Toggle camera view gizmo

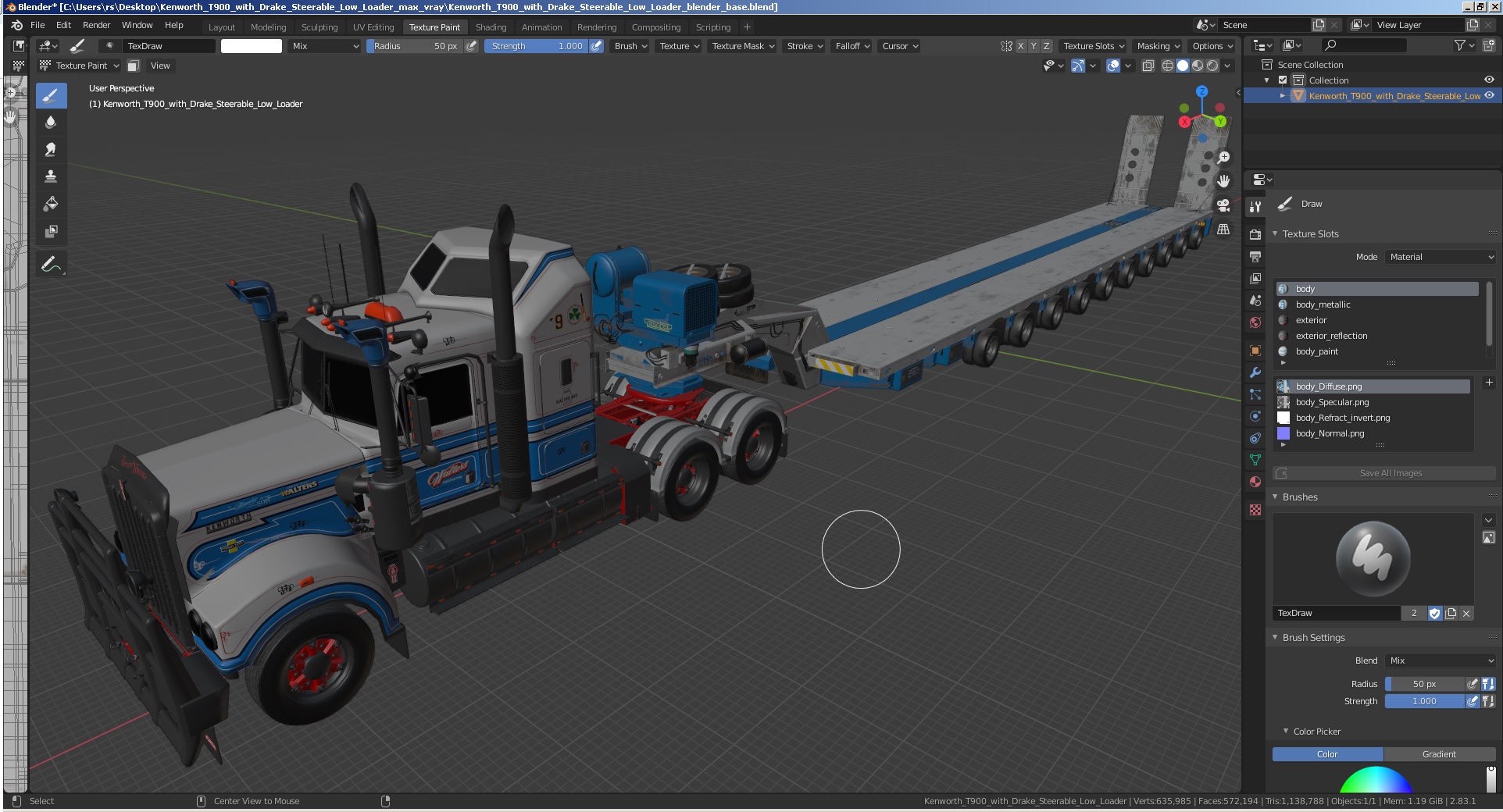pos(1223,205)
